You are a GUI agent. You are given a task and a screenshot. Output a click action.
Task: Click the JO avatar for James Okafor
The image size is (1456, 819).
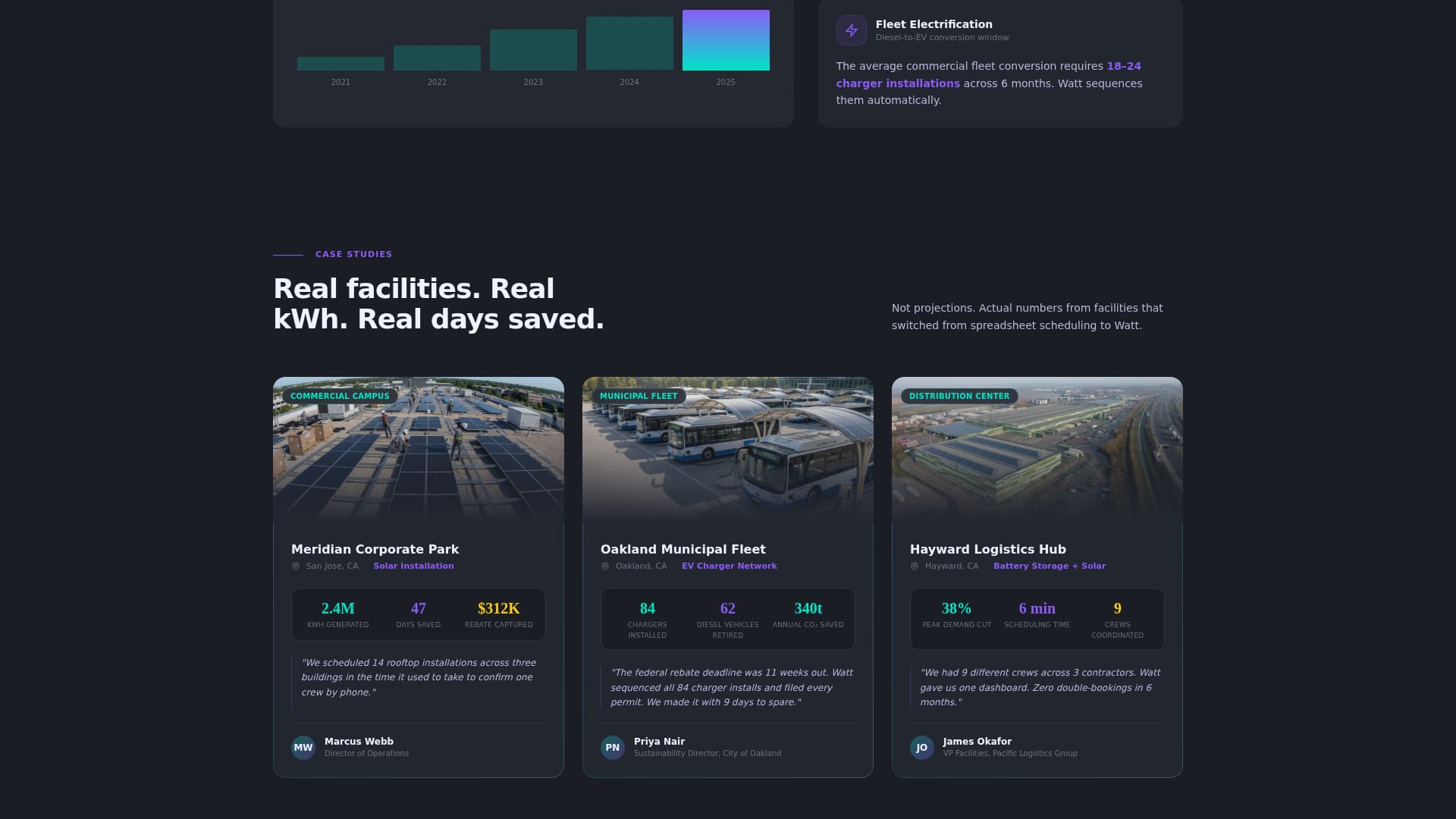922,748
